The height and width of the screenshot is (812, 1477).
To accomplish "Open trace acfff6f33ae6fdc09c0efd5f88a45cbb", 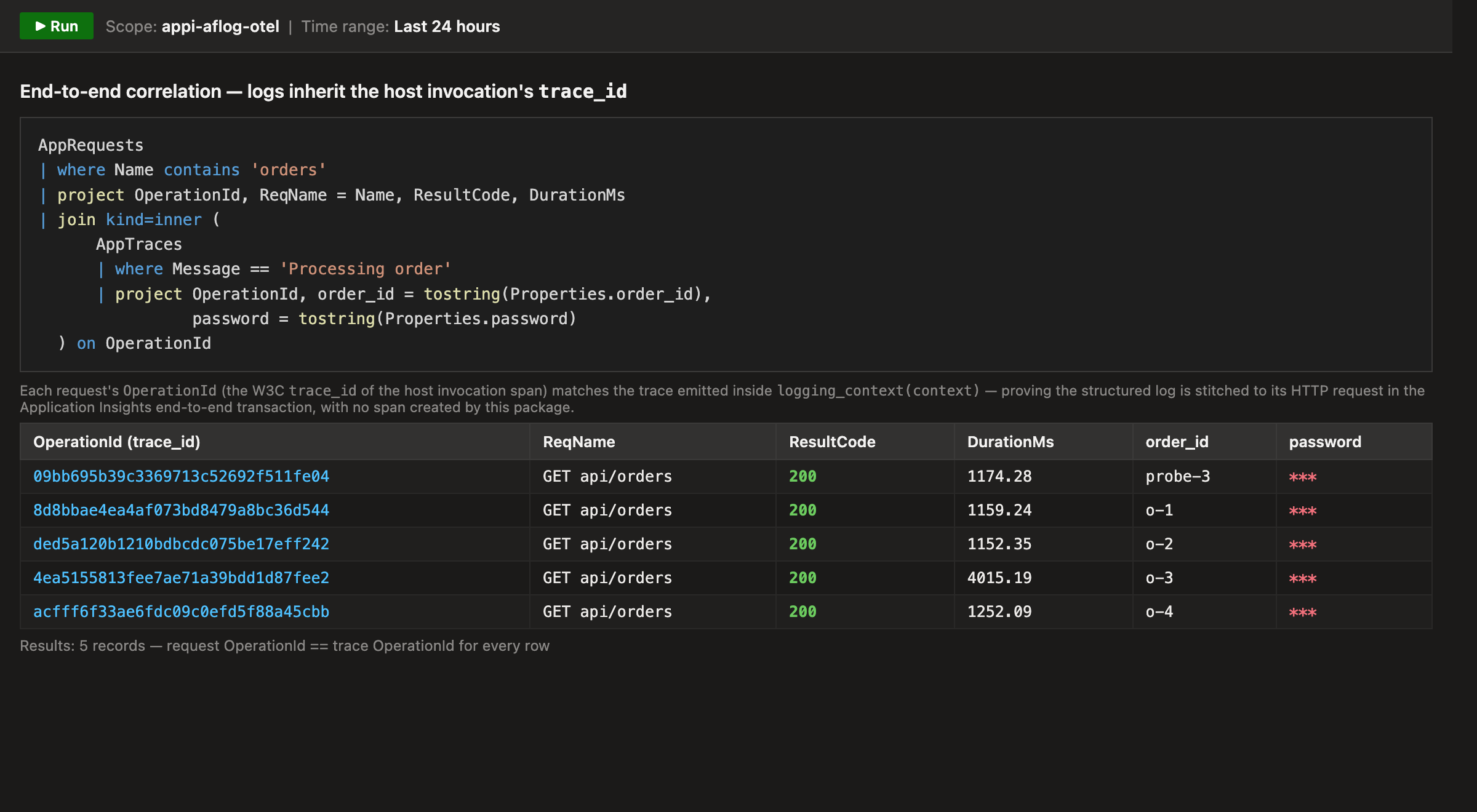I will 181,611.
